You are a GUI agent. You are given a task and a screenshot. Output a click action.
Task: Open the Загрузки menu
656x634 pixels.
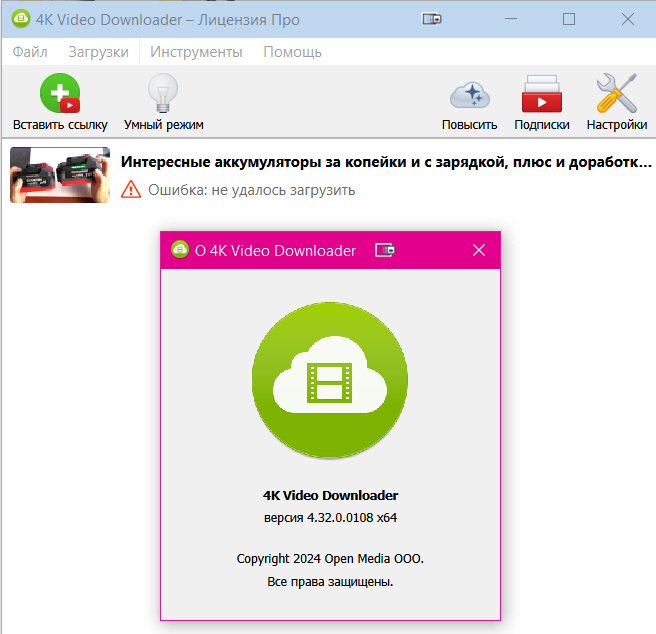(98, 52)
